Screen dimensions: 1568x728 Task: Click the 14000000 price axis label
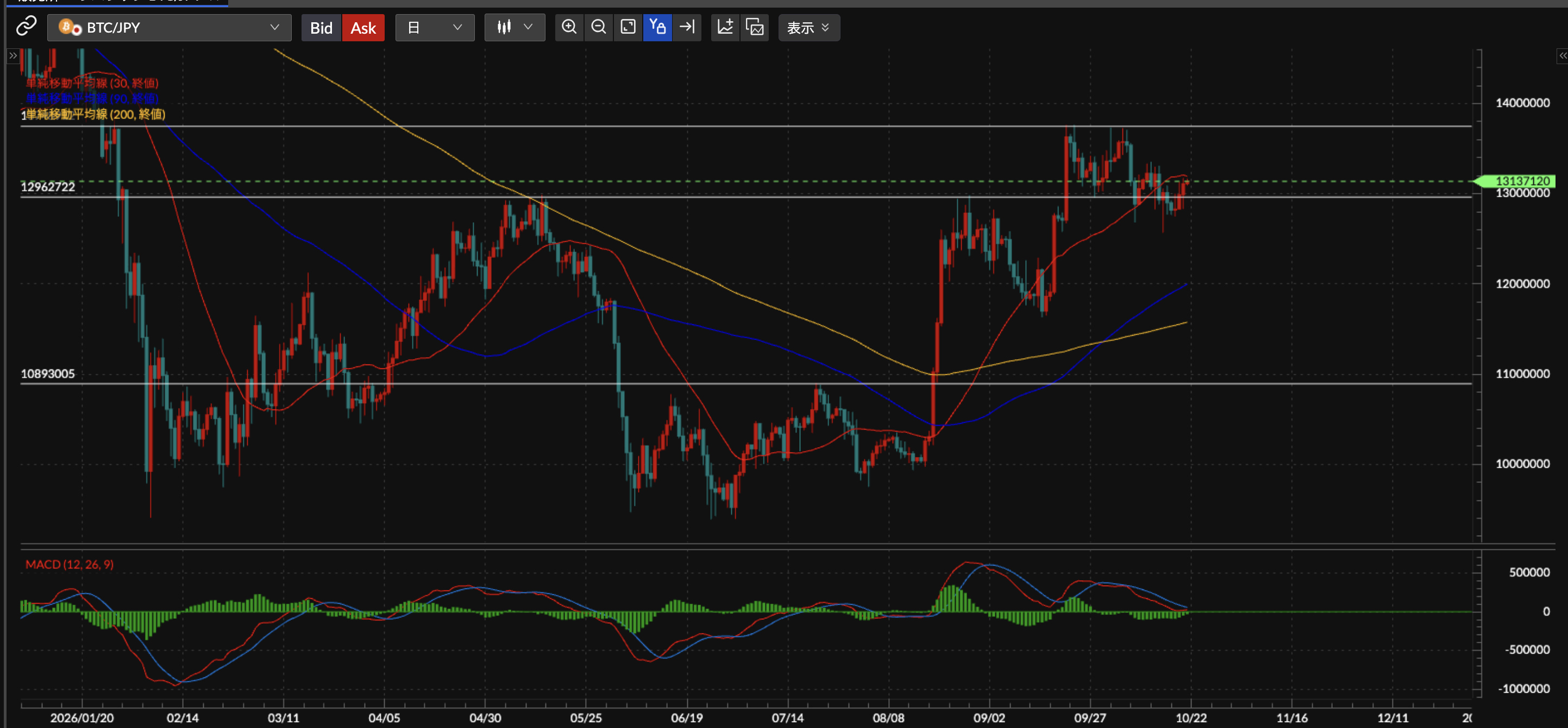[x=1522, y=103]
